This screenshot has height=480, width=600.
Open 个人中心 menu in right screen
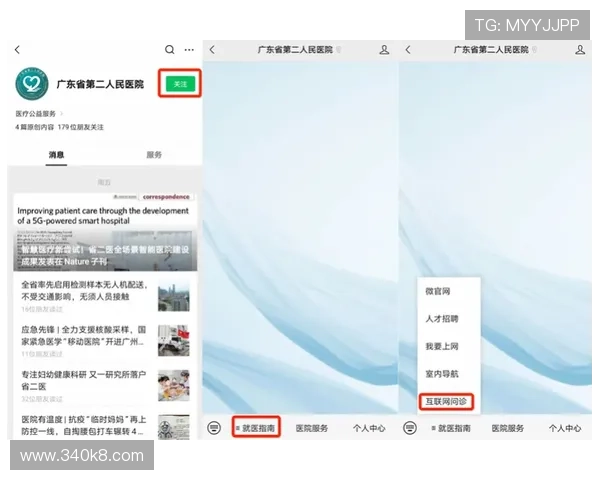pyautogui.click(x=565, y=428)
